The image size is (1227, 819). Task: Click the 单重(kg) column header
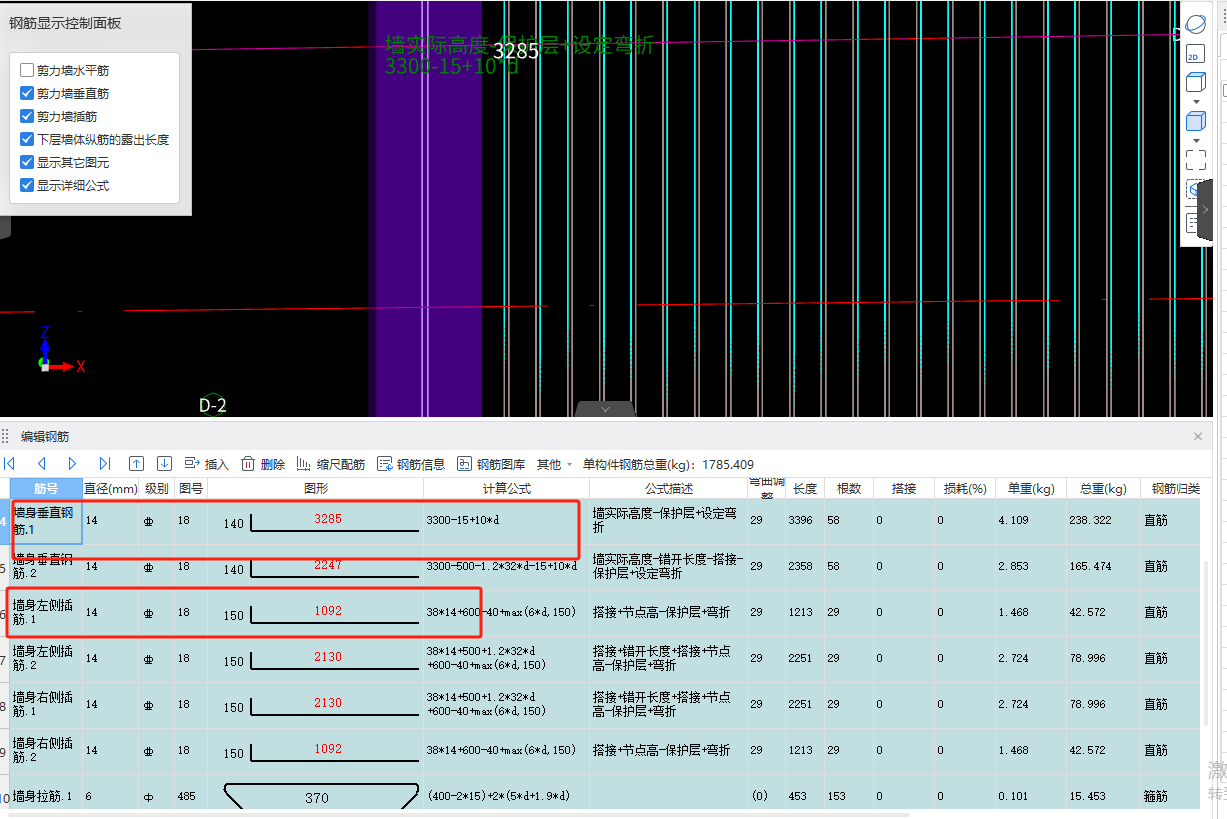click(x=1031, y=489)
